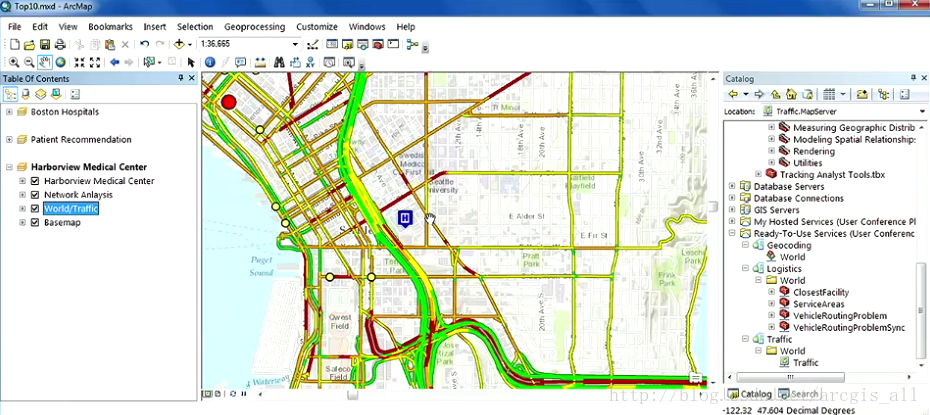The image size is (930, 415).
Task: Open the Geoprocessing menu
Action: 253,26
